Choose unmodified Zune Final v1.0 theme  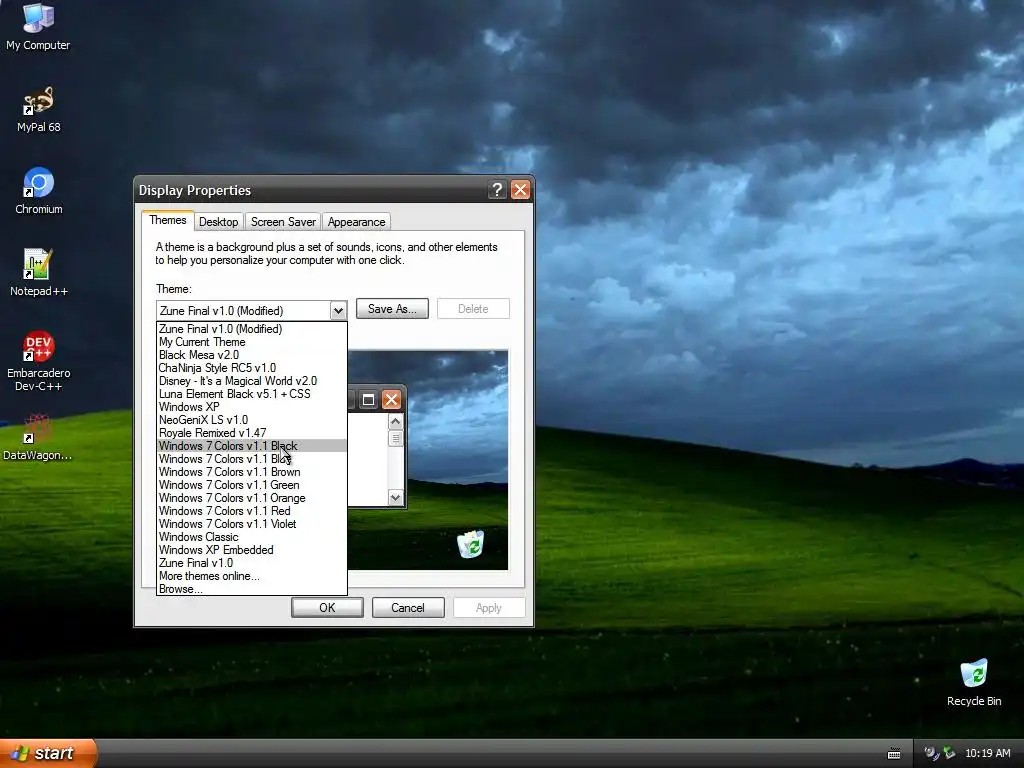tap(251, 563)
